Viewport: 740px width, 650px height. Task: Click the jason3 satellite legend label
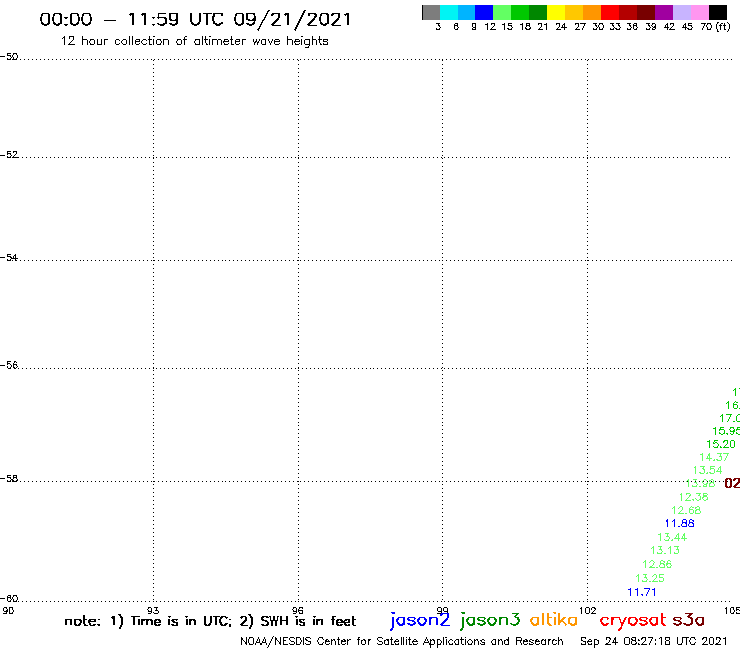pyautogui.click(x=490, y=620)
